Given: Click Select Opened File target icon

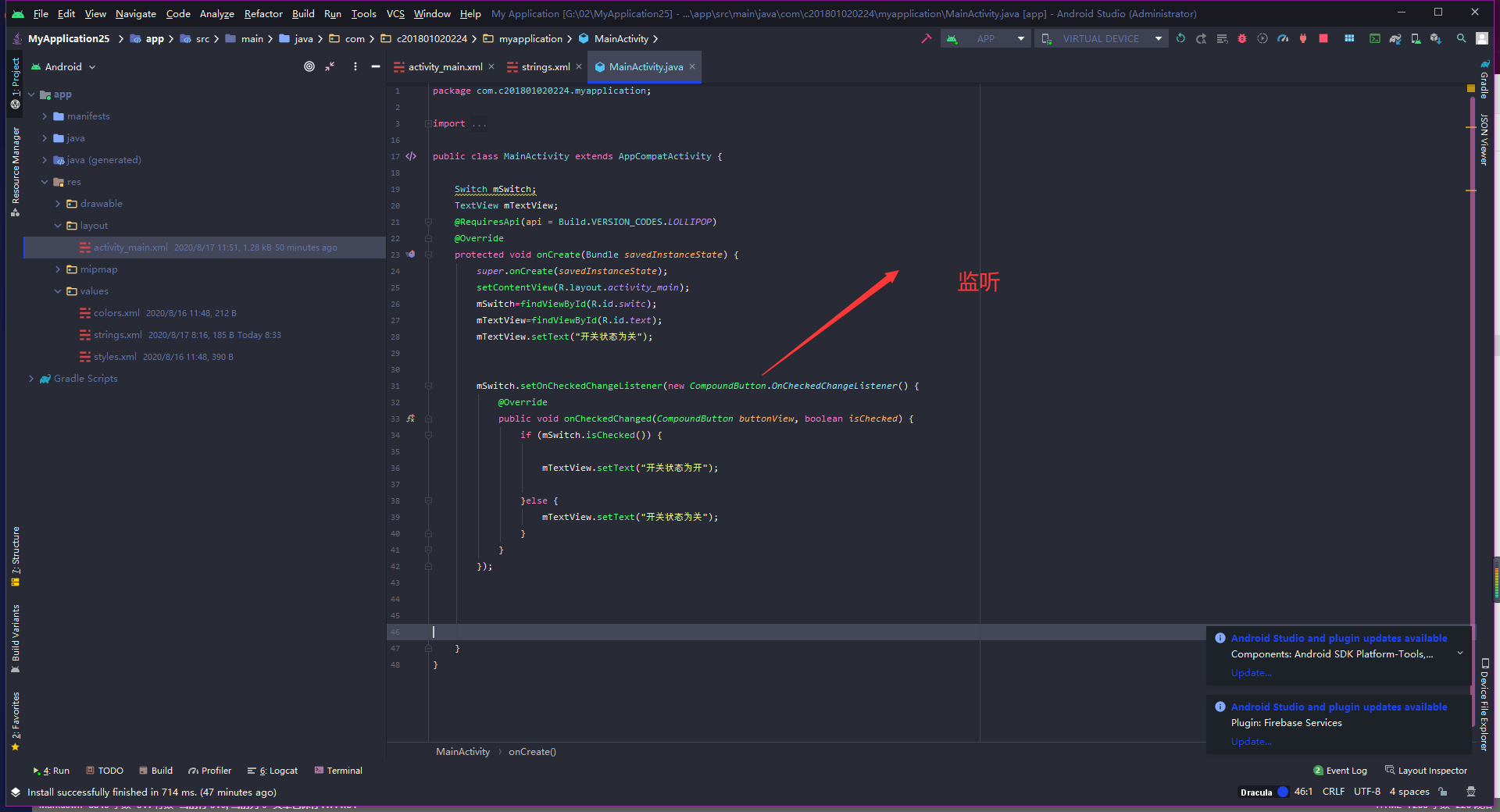Looking at the screenshot, I should (x=309, y=66).
